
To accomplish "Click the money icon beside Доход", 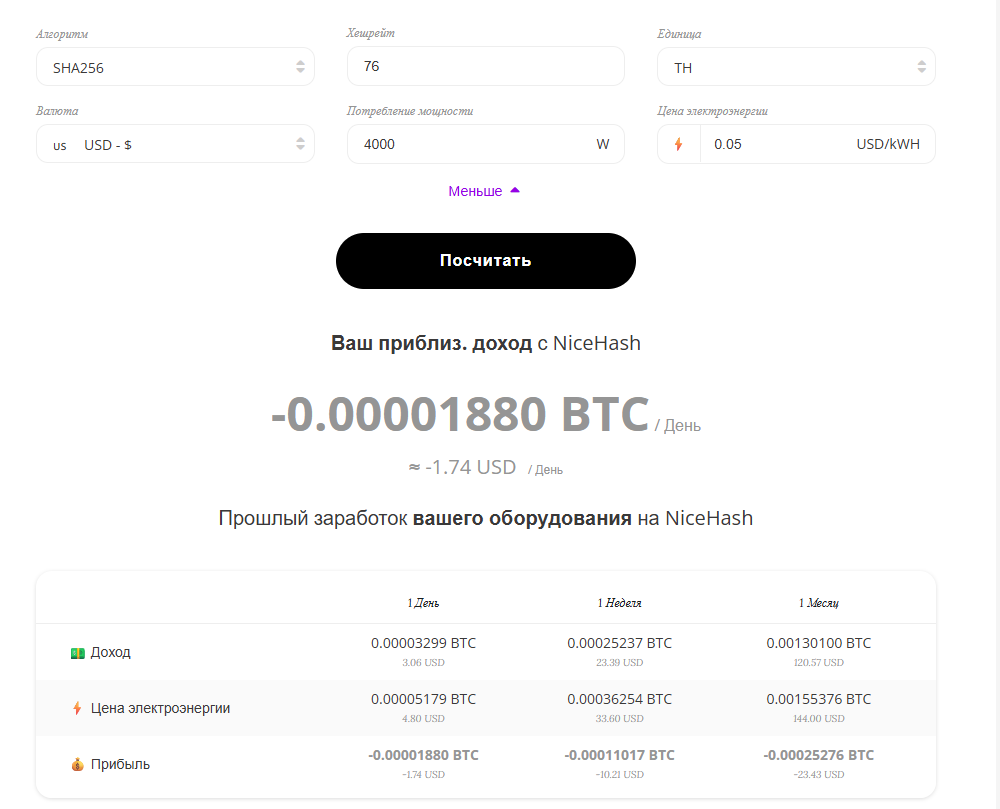I will tap(77, 653).
